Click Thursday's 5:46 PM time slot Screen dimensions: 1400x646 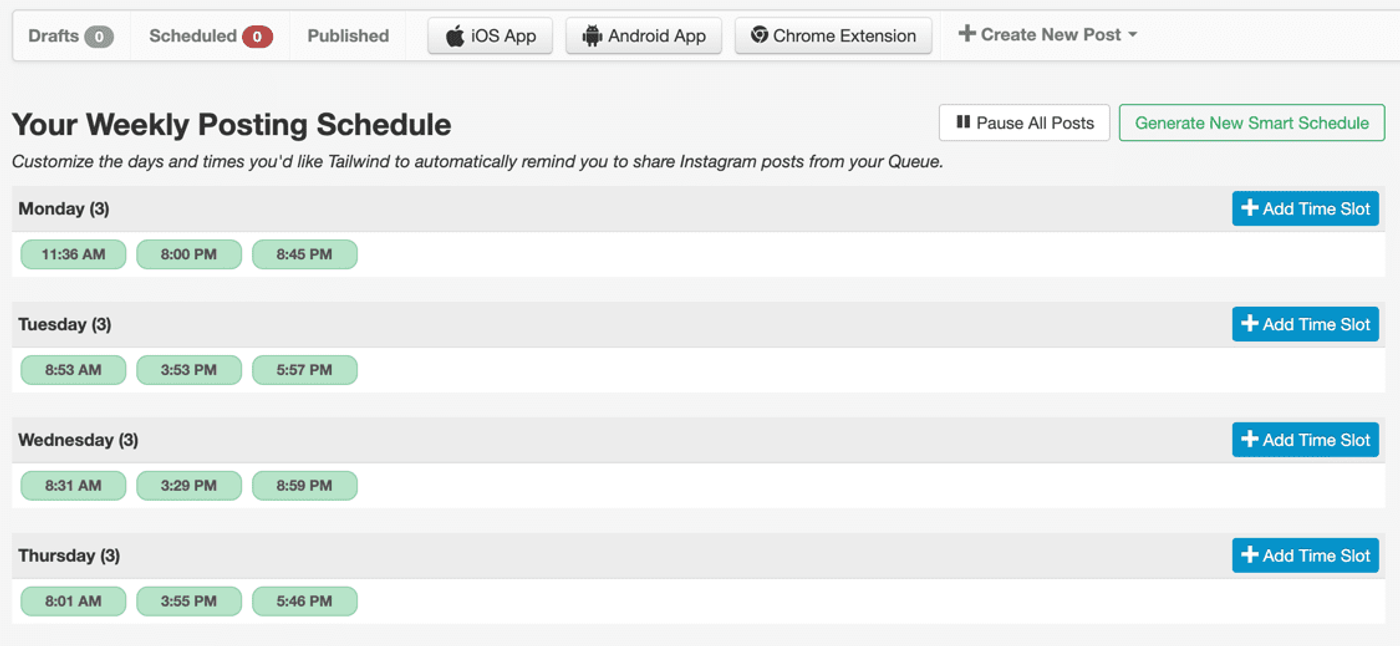pyautogui.click(x=305, y=601)
